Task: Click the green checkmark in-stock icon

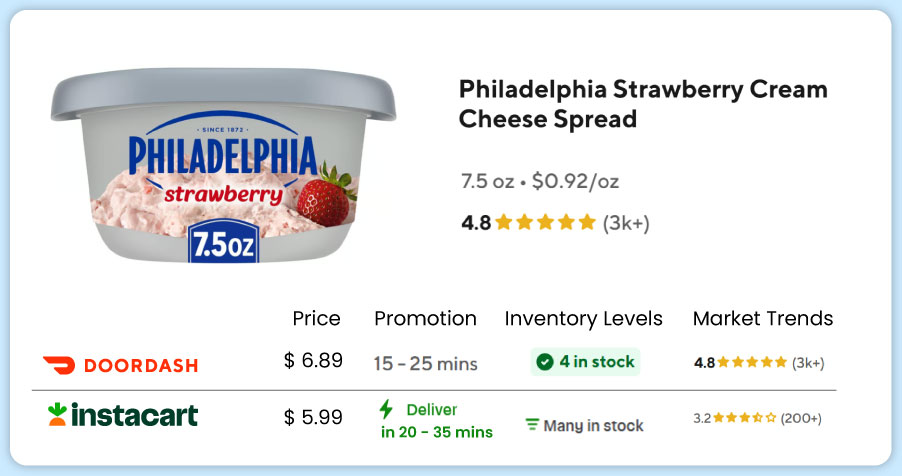Action: 544,362
